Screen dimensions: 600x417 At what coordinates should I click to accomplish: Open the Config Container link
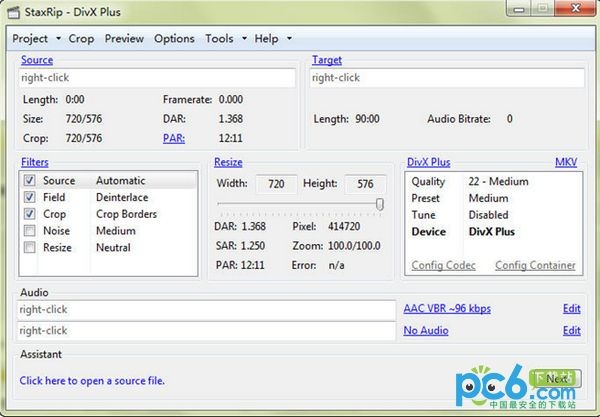point(535,265)
